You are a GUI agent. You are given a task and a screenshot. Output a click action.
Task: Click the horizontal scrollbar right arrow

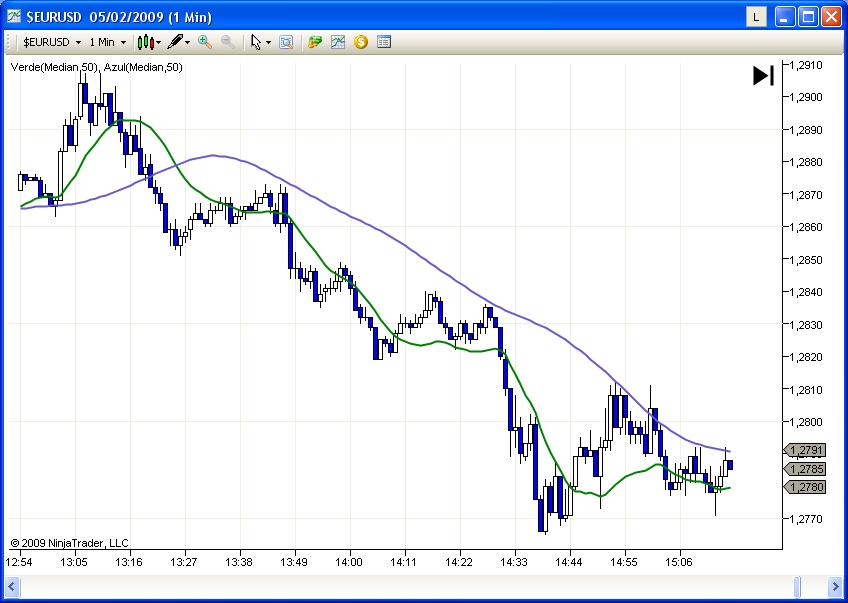coord(834,586)
